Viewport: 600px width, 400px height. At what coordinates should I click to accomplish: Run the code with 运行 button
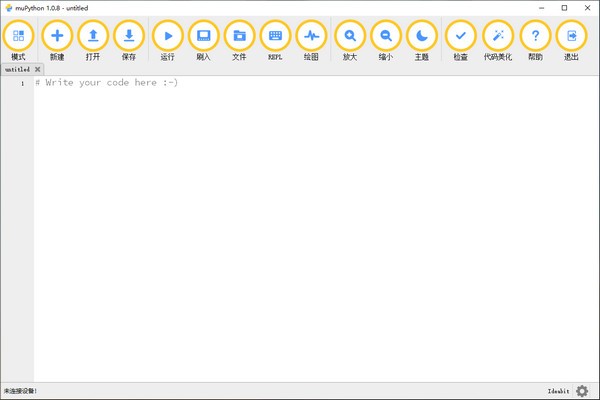168,36
